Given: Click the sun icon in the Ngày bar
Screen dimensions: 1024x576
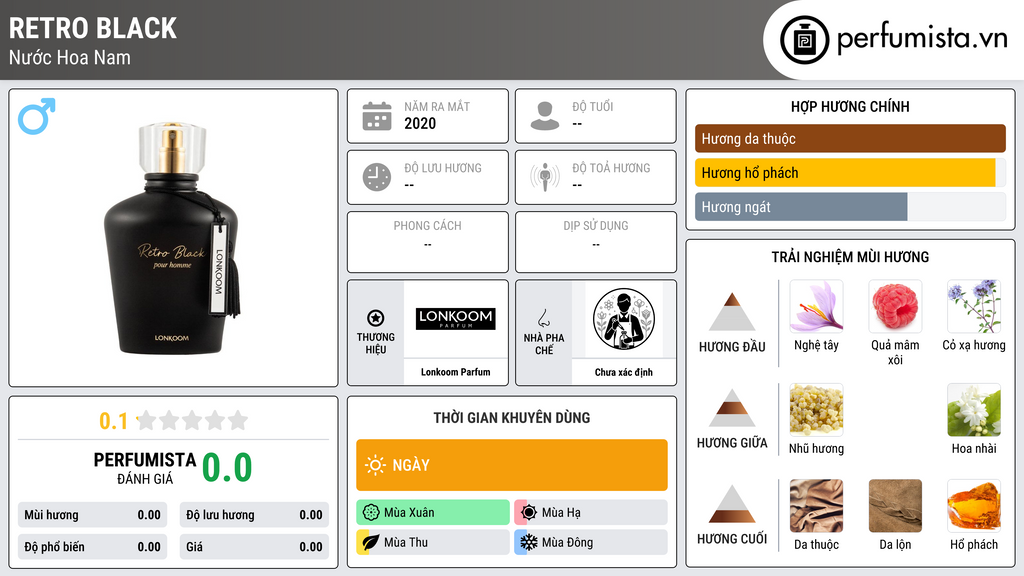Looking at the screenshot, I should pyautogui.click(x=376, y=465).
